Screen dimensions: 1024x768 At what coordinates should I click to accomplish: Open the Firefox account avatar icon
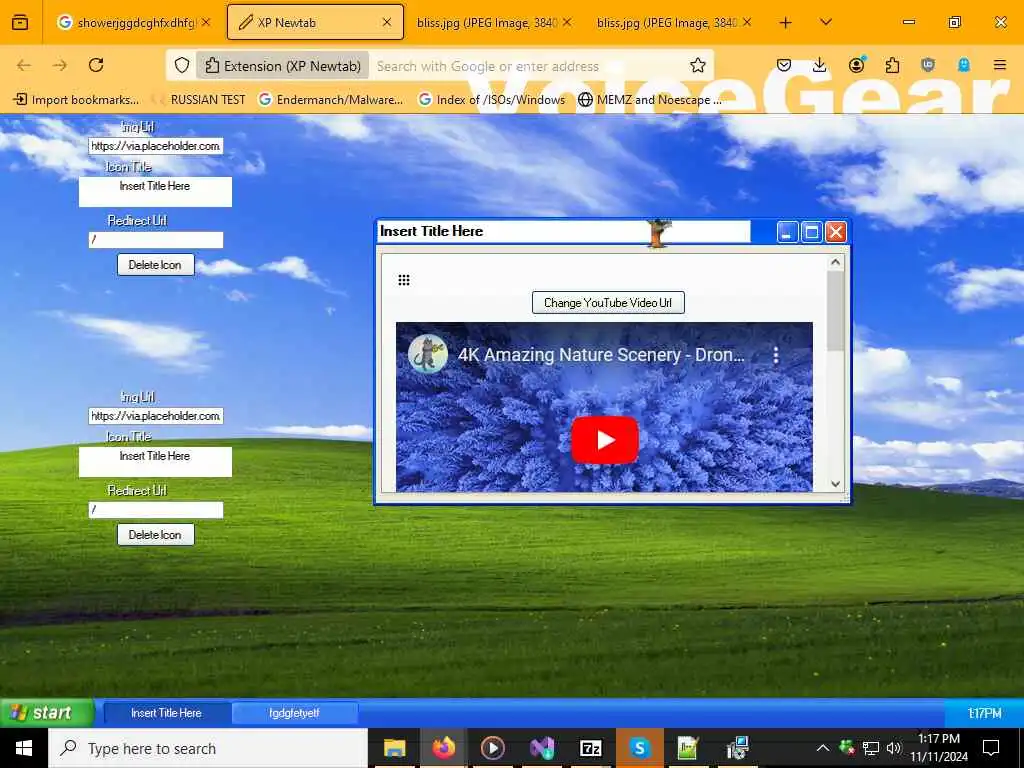tap(856, 65)
